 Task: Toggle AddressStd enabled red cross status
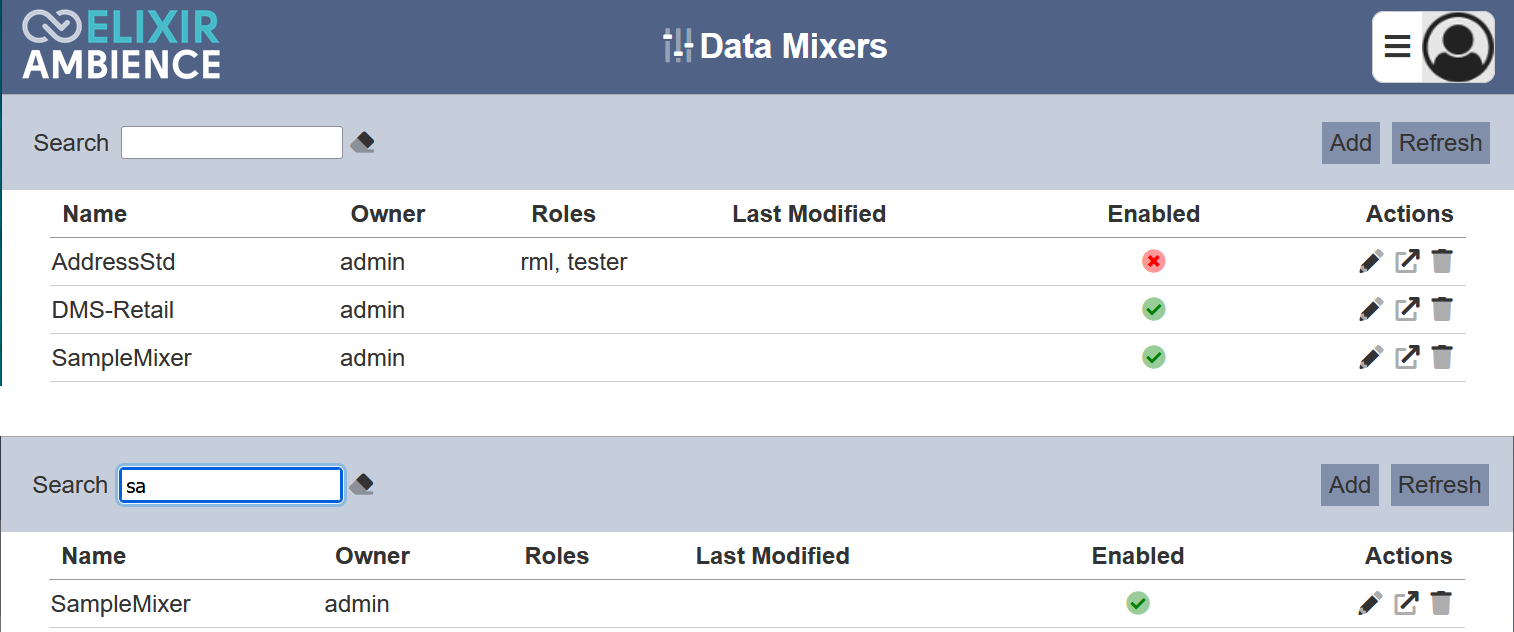1153,261
